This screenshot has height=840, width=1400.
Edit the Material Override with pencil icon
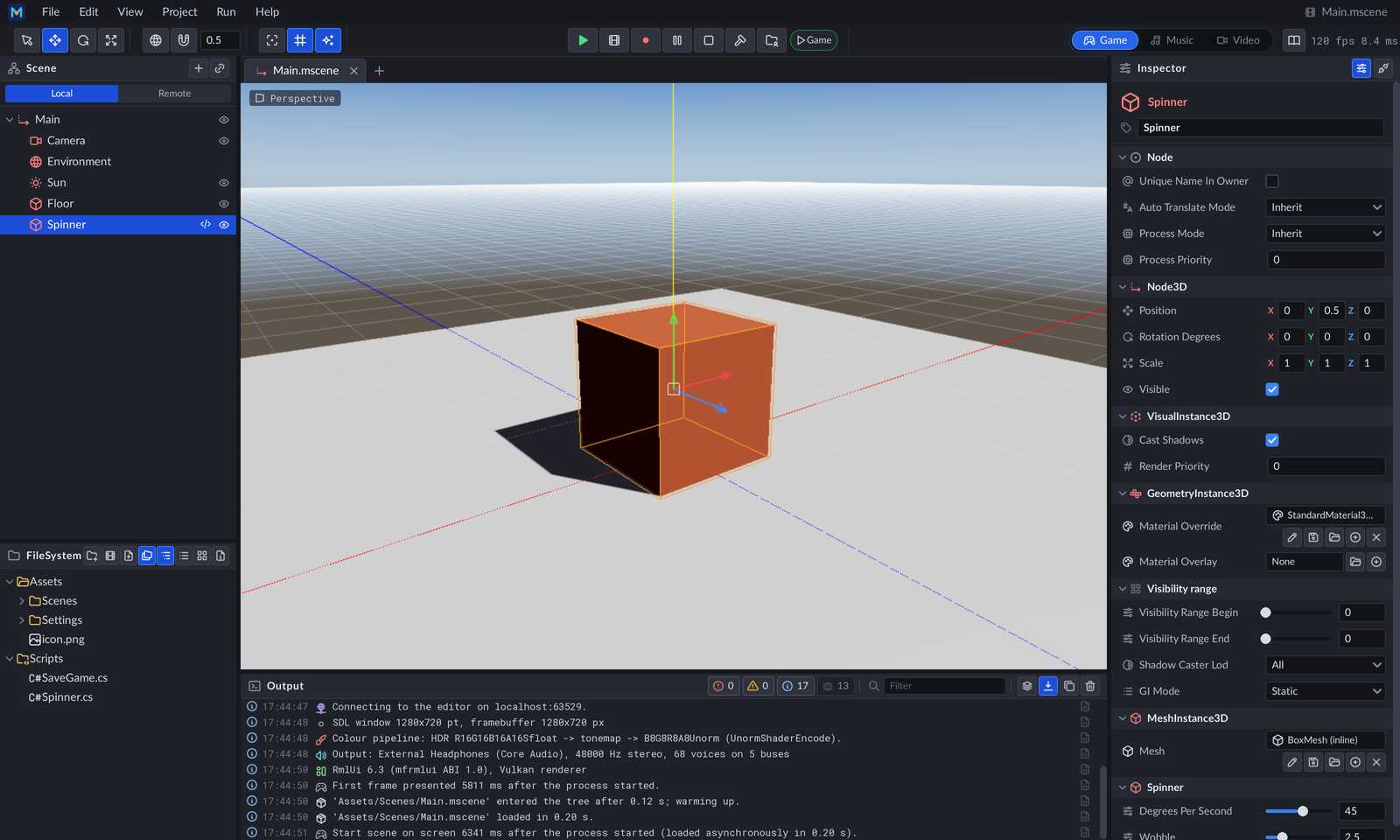pyautogui.click(x=1292, y=537)
